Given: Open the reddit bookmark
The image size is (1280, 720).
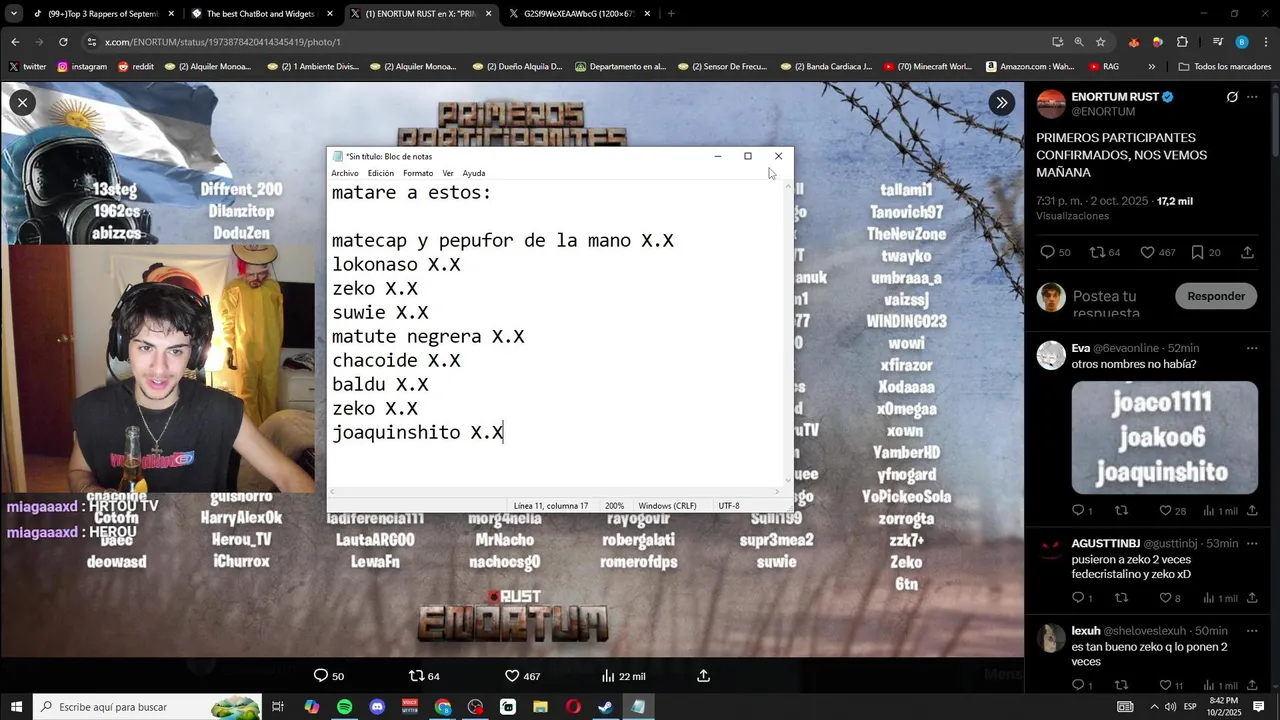Looking at the screenshot, I should click(136, 66).
